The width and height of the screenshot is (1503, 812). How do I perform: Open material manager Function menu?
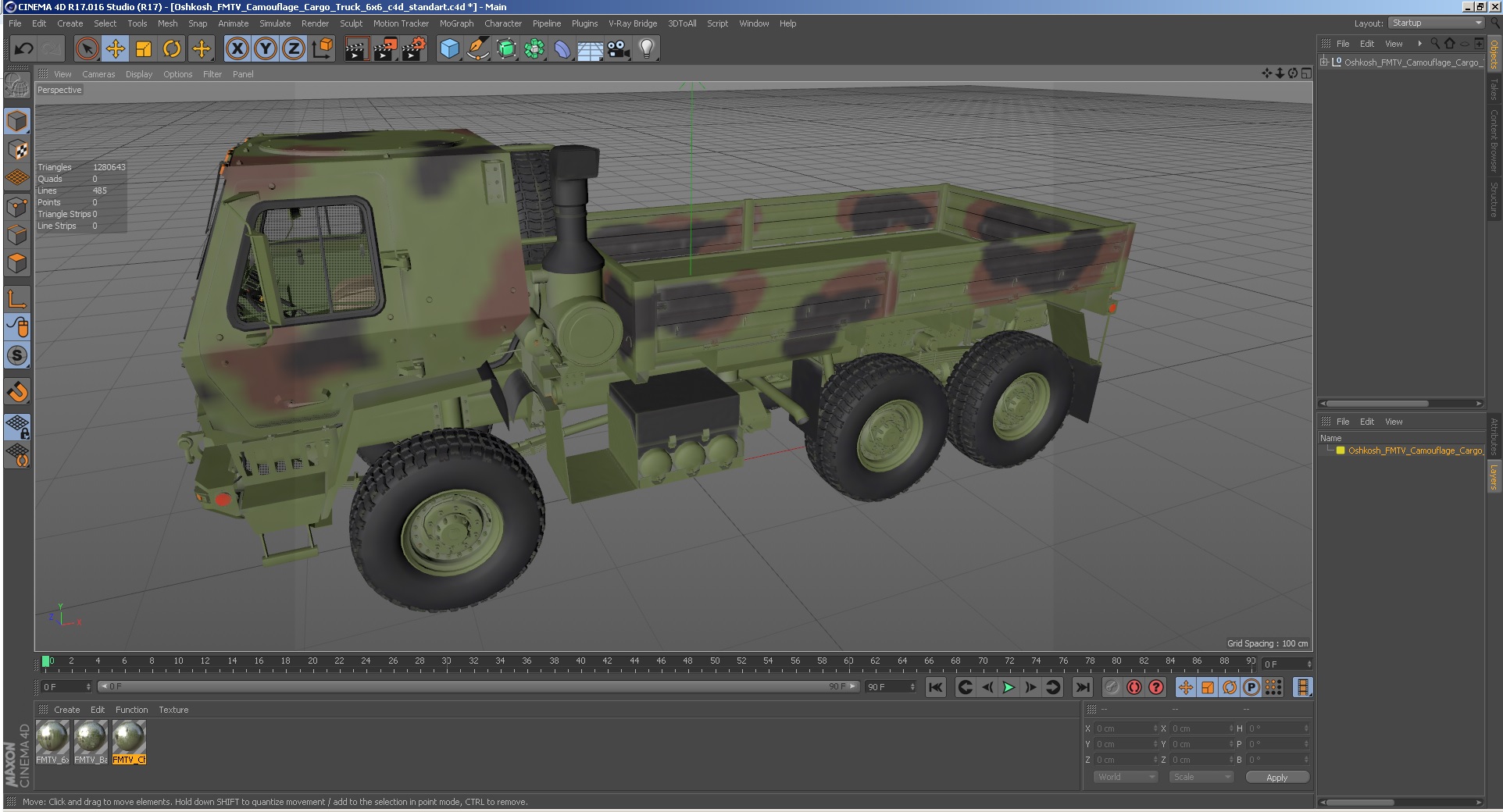point(131,710)
